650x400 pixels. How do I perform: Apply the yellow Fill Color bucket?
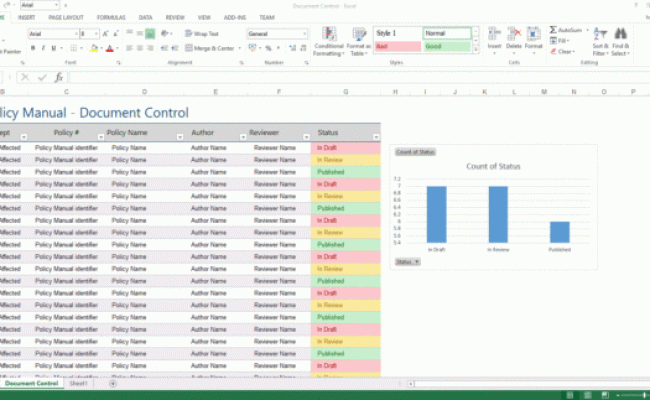(x=94, y=48)
